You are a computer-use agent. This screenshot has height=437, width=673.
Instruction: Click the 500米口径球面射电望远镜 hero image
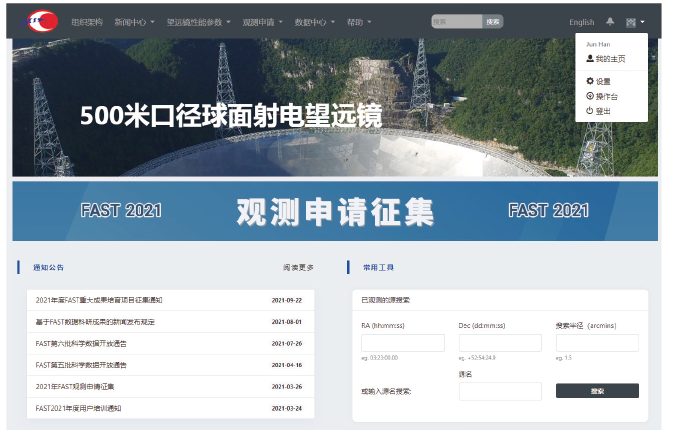(335, 107)
